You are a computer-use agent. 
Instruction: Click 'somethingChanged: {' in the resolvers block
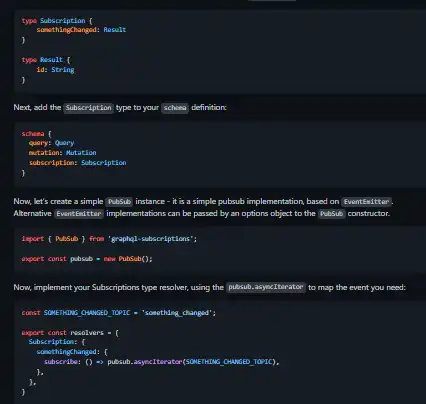click(72, 352)
